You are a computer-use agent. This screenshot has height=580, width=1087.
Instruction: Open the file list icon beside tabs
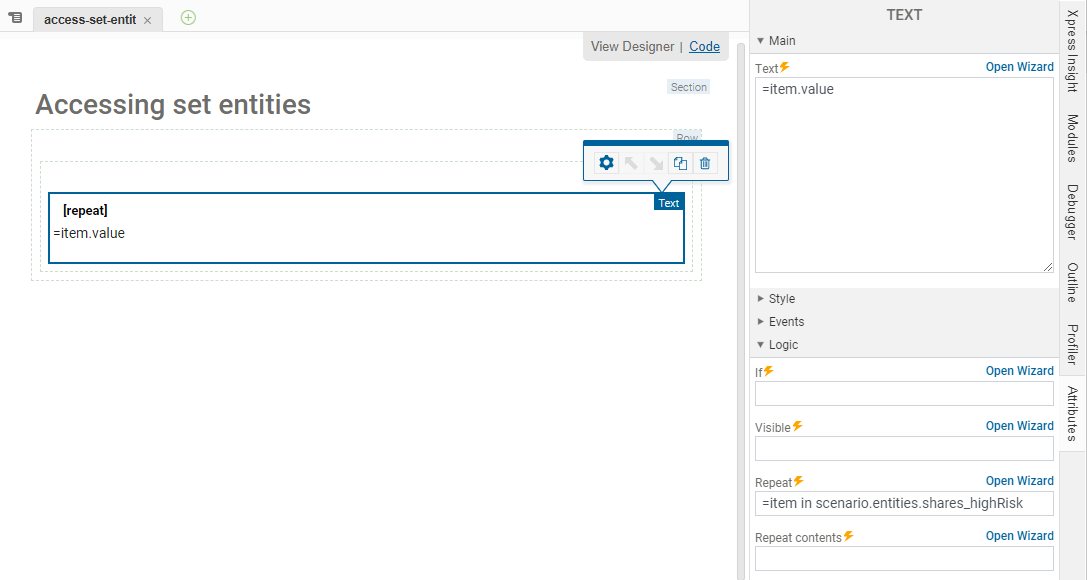coord(15,18)
